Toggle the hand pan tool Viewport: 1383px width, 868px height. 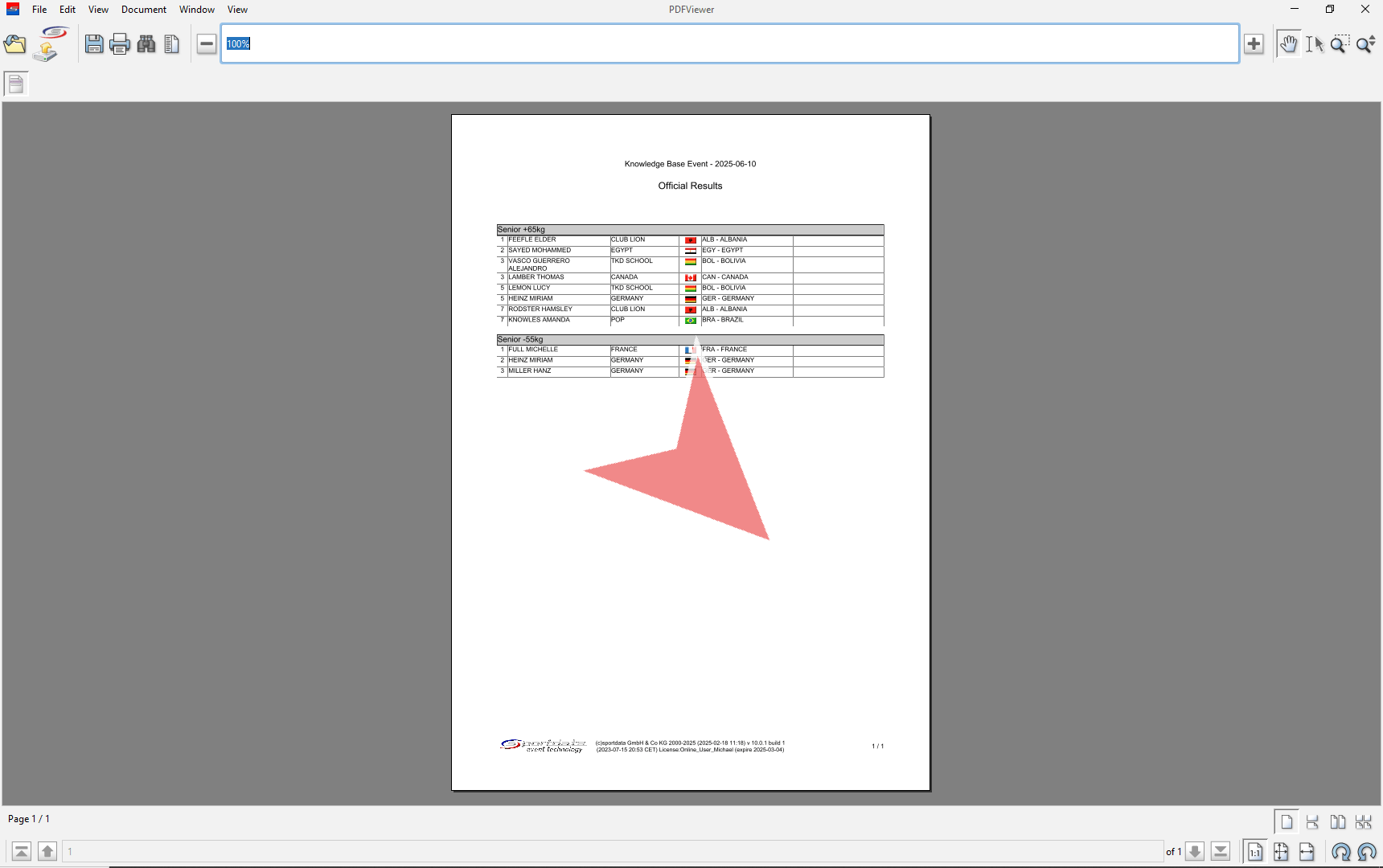point(1288,44)
